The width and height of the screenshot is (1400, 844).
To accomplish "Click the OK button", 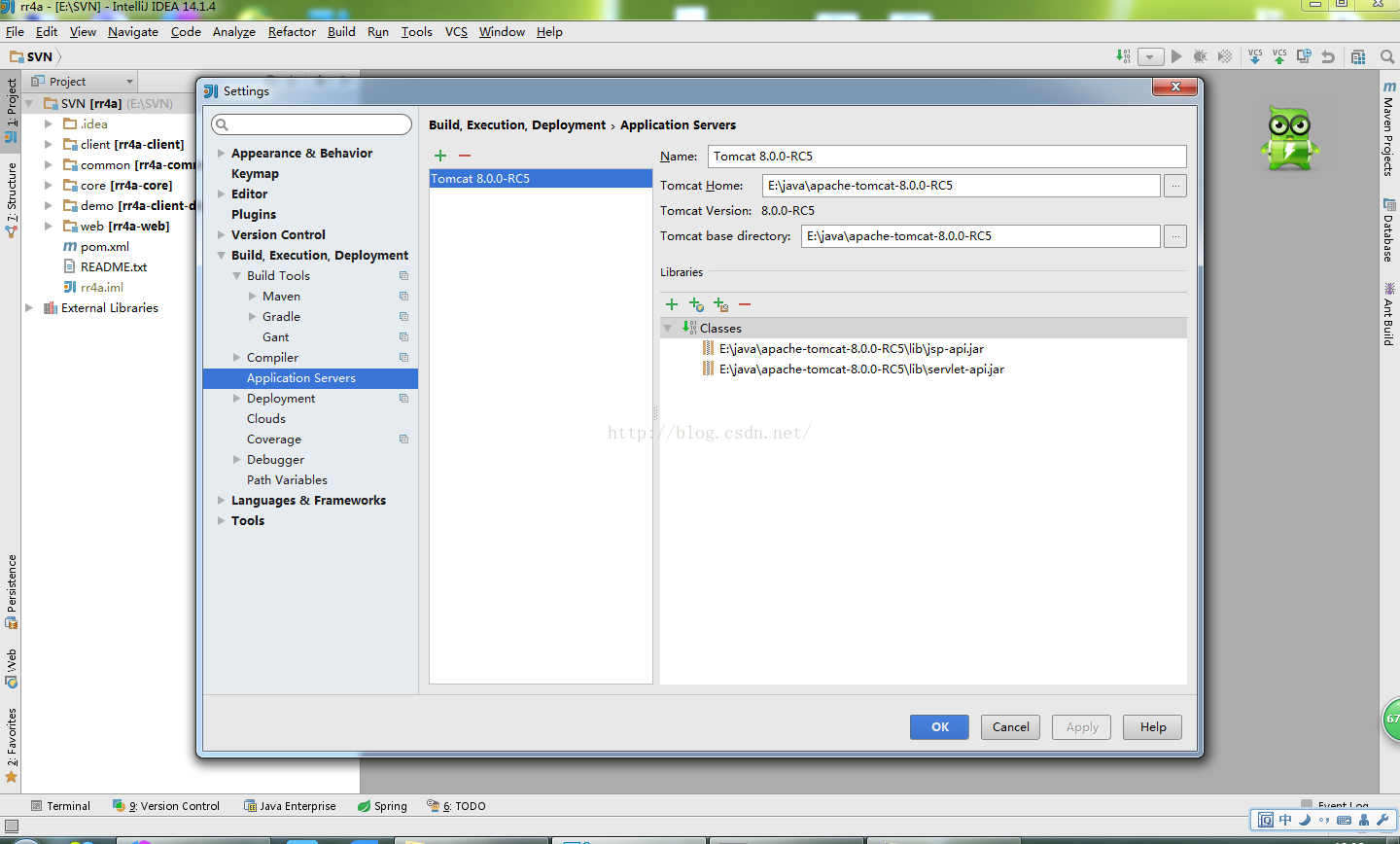I will (x=939, y=727).
